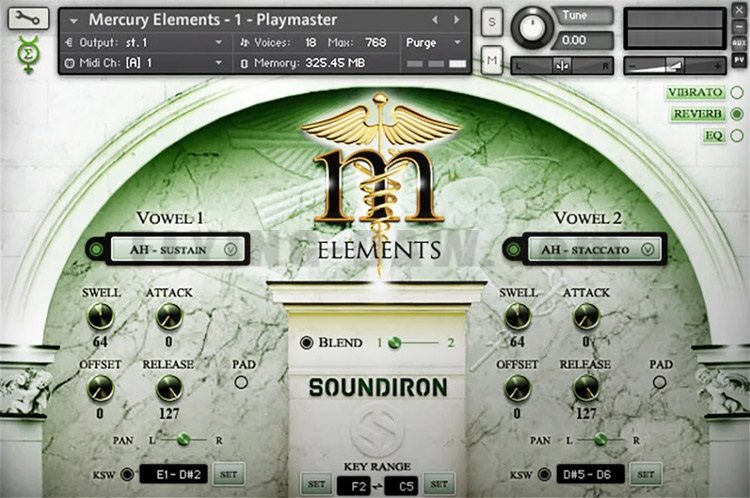750x498 pixels.
Task: Enable Vowel 1 PAD radio button
Action: point(242,382)
